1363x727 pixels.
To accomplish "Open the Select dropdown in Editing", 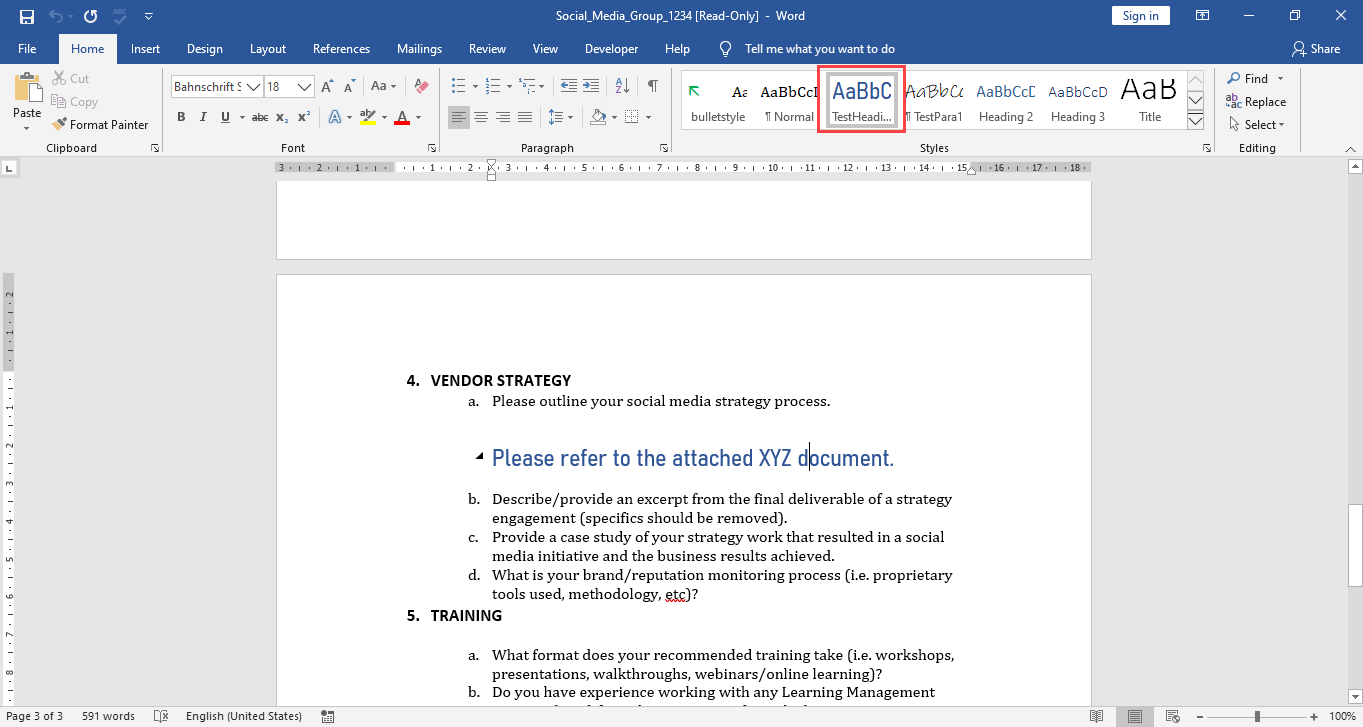I will pyautogui.click(x=1256, y=125).
